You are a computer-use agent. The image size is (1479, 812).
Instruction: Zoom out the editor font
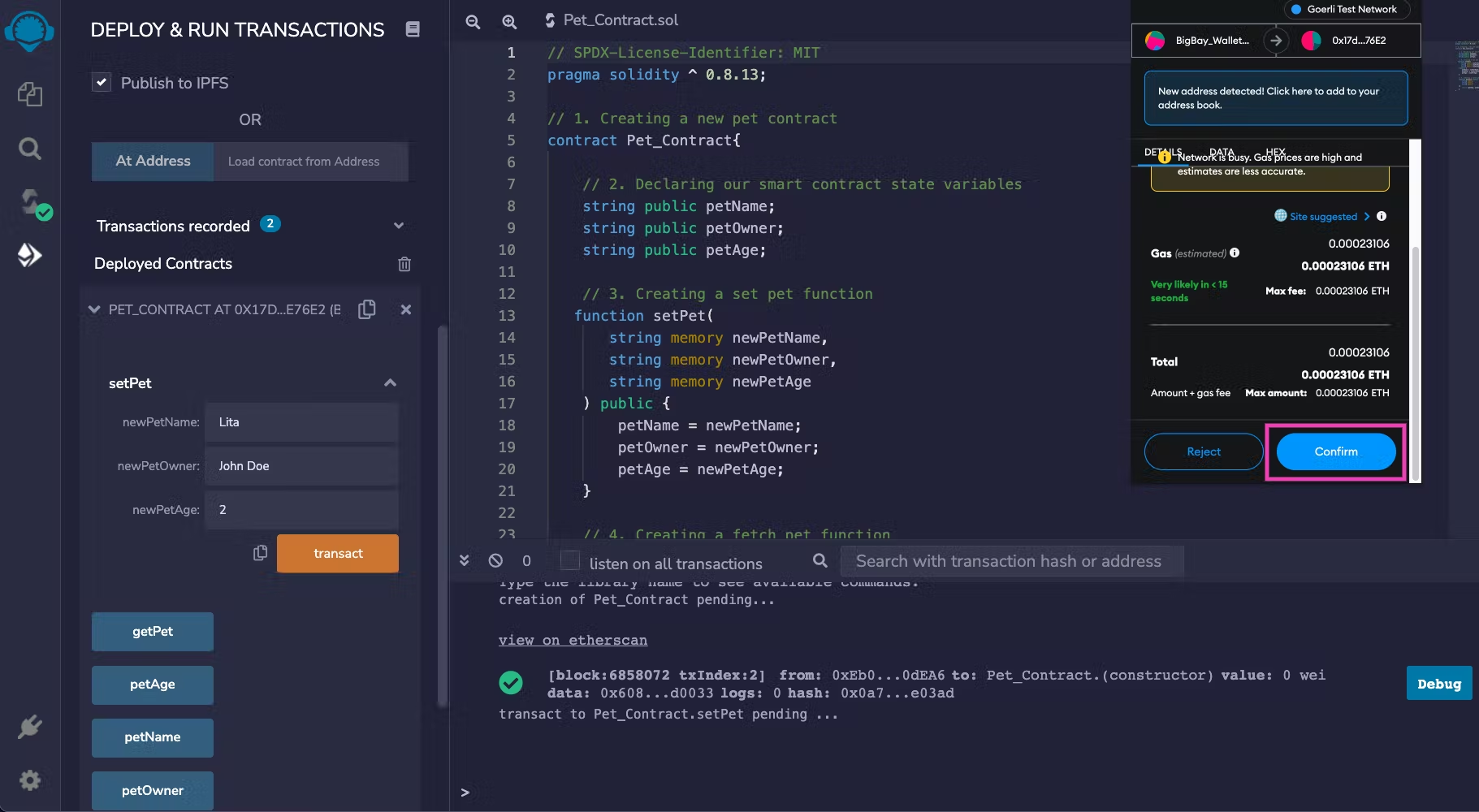tap(473, 22)
